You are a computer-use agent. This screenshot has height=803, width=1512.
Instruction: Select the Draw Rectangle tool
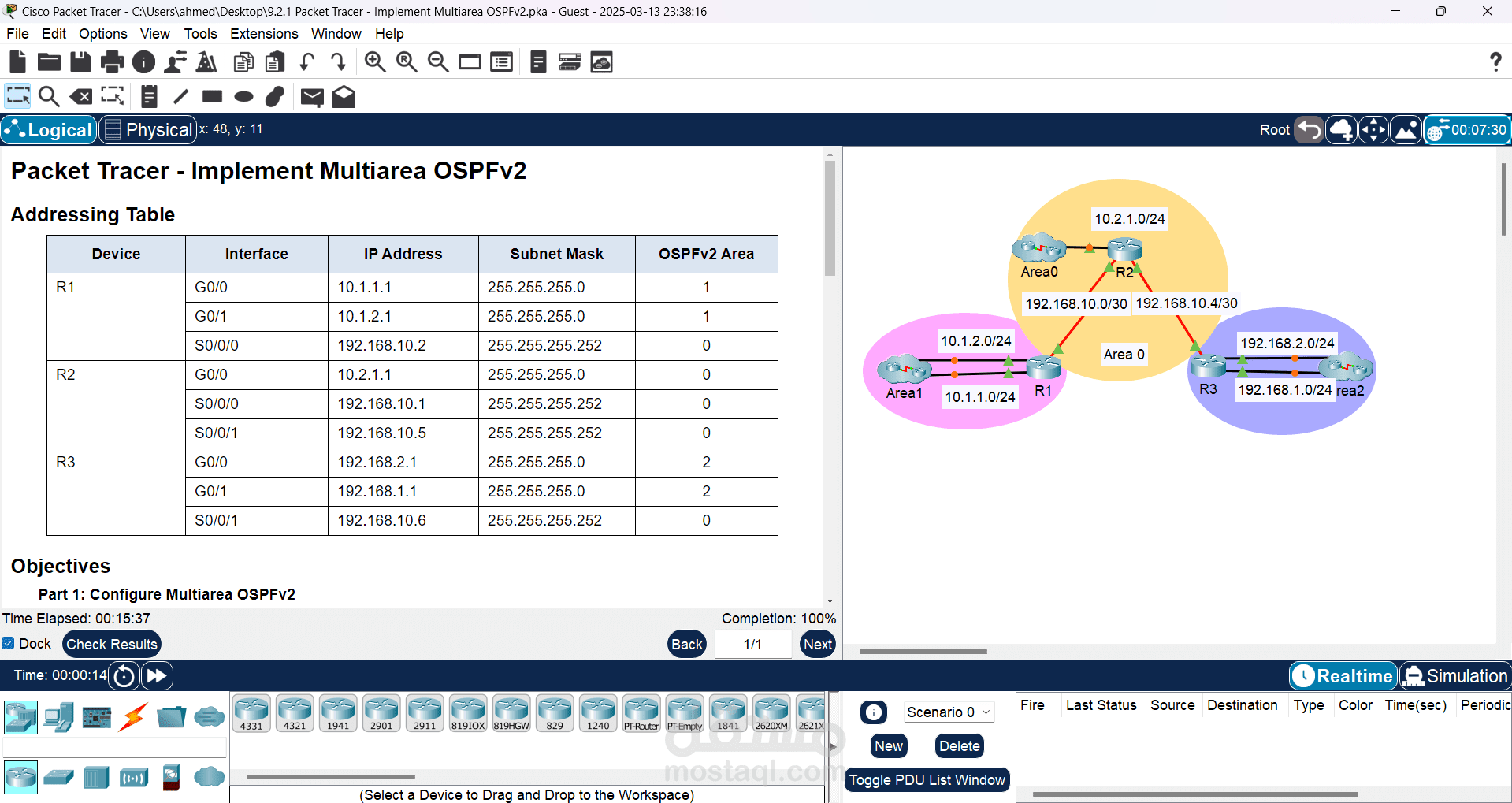click(212, 96)
